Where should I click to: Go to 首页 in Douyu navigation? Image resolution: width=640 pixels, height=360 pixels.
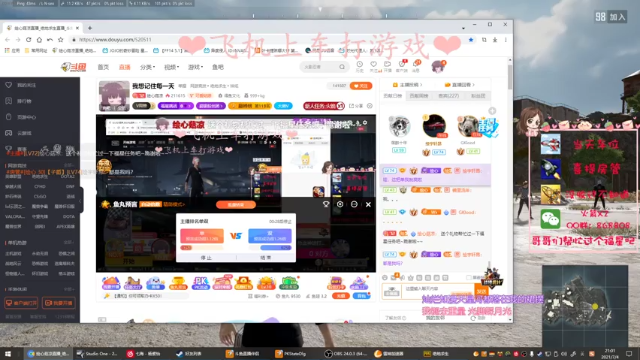click(x=103, y=67)
